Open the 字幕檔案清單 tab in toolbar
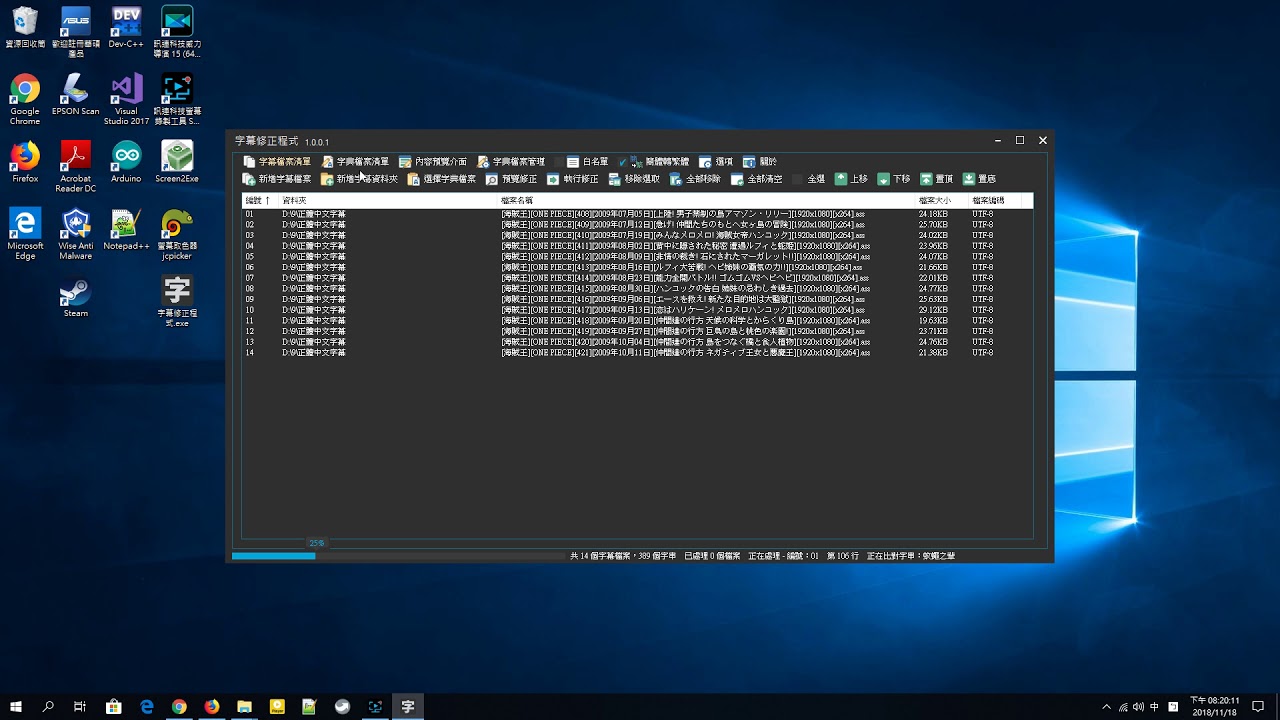1280x720 pixels. [x=278, y=161]
